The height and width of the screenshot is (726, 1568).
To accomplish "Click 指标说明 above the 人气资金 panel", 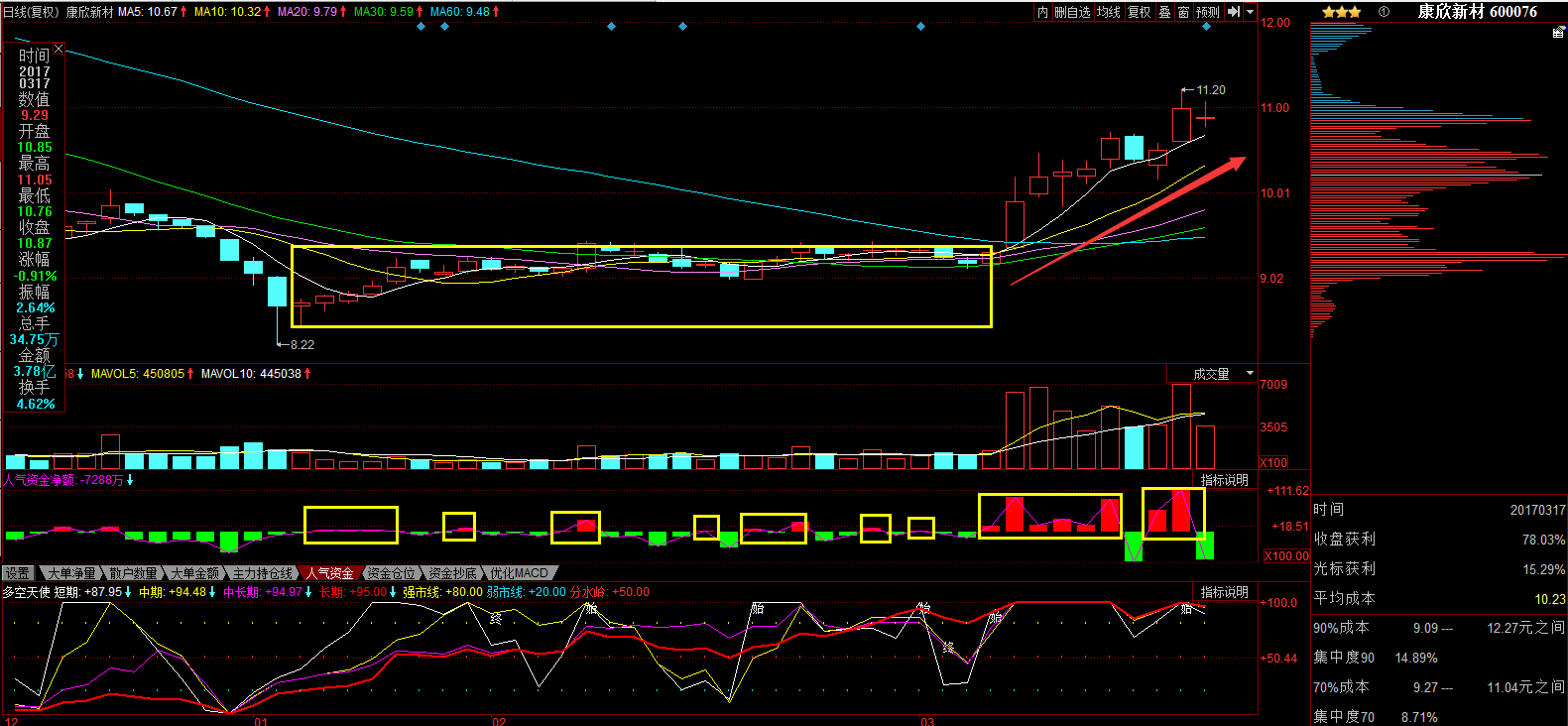I will click(1224, 480).
